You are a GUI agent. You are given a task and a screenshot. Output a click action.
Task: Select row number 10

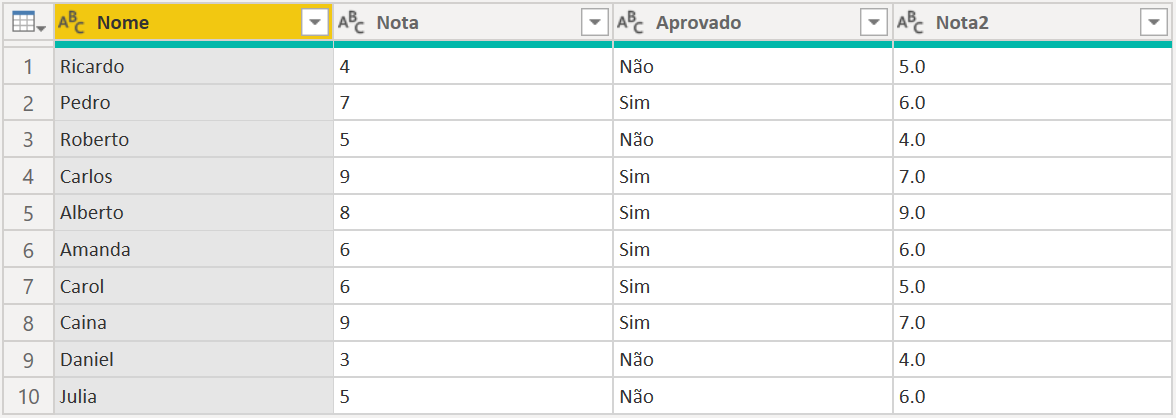[x=28, y=397]
